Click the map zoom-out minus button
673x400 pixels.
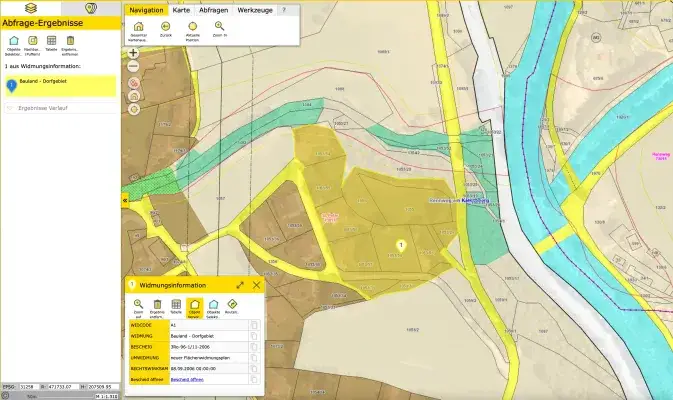coord(133,66)
